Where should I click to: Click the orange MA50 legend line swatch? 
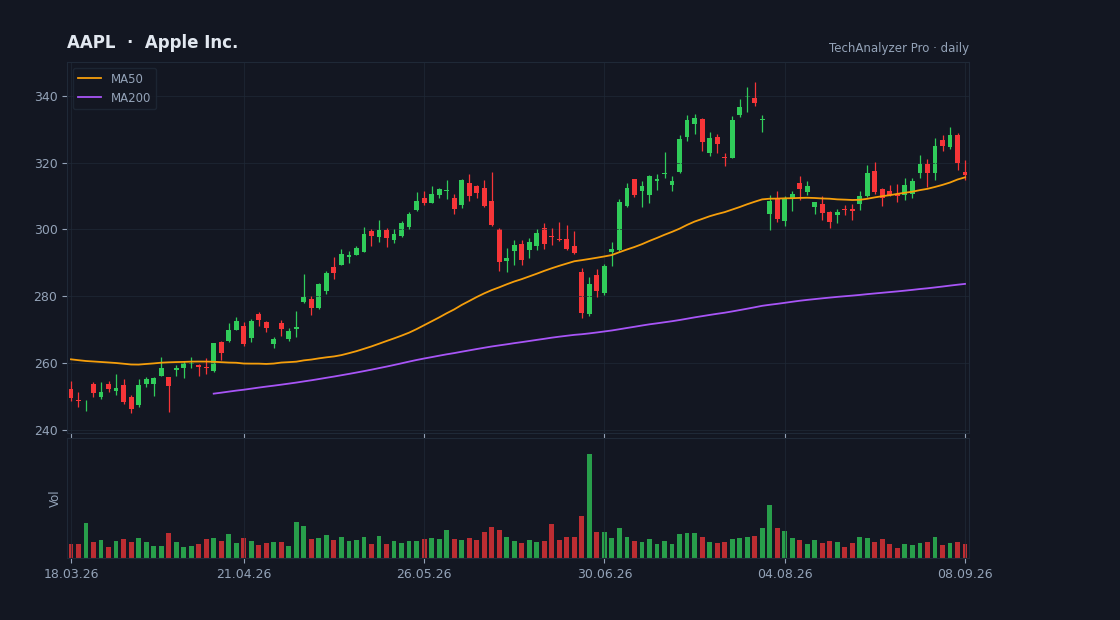point(89,79)
